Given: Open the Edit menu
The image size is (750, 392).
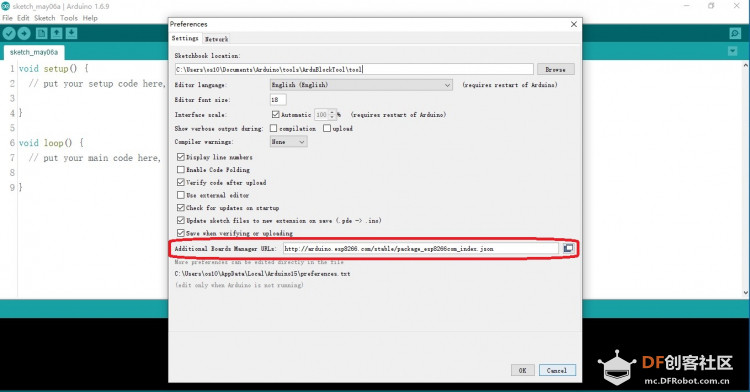Looking at the screenshot, I should [x=23, y=18].
